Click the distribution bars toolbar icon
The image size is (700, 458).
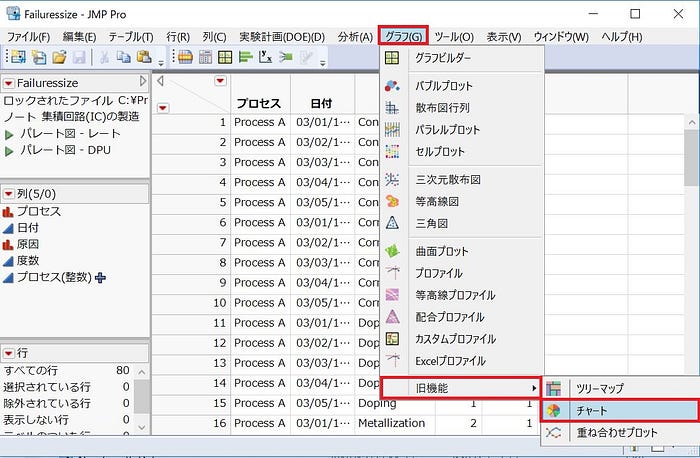pyautogui.click(x=246, y=57)
